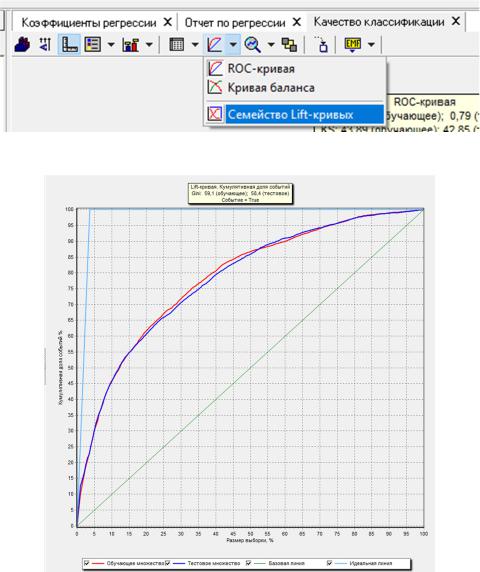Close the Коэффициенты регрессии tab
The height and width of the screenshot is (572, 480).
click(x=167, y=22)
